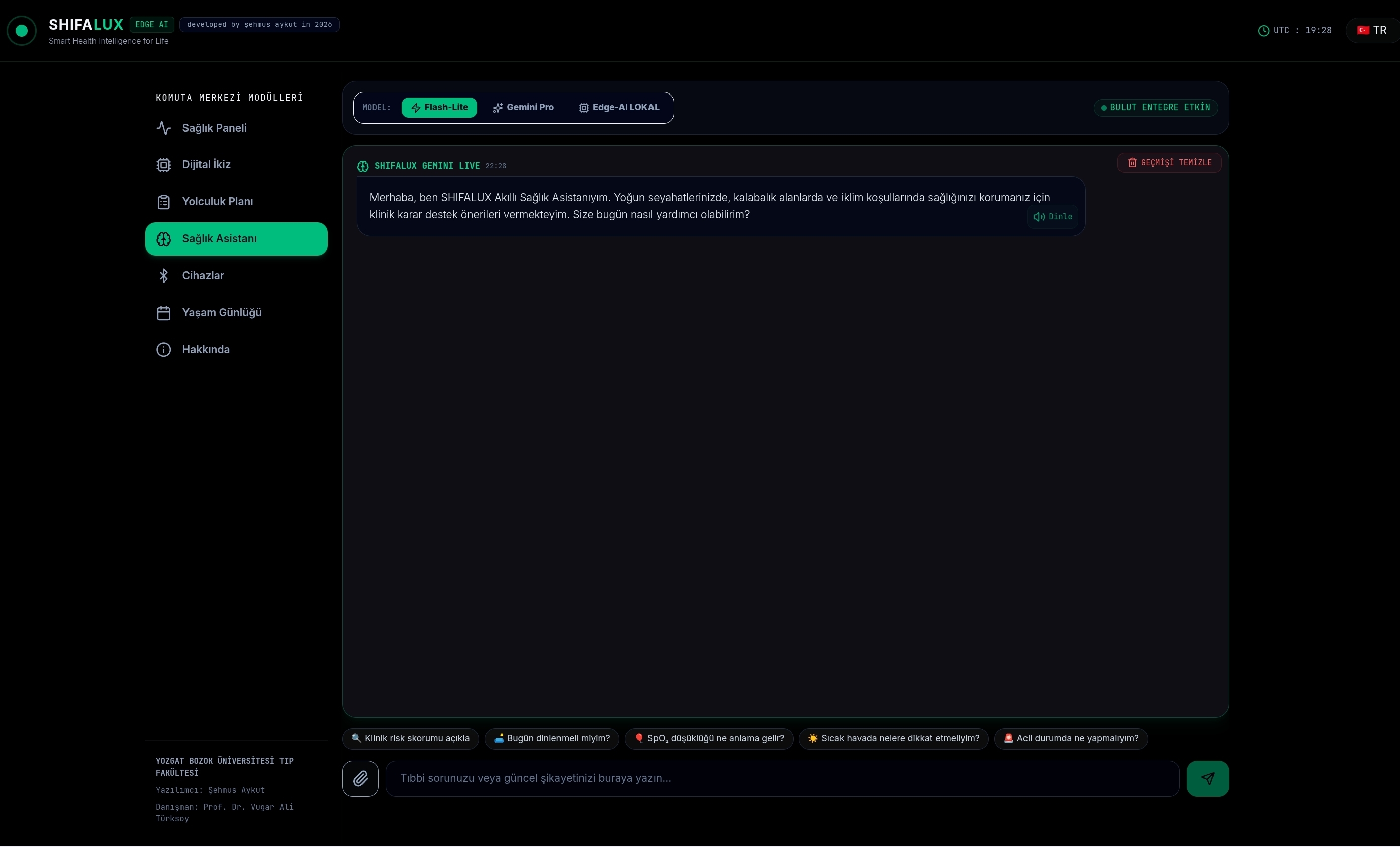Open Yolculuk Planı
This screenshot has height=847, width=1400.
[236, 202]
